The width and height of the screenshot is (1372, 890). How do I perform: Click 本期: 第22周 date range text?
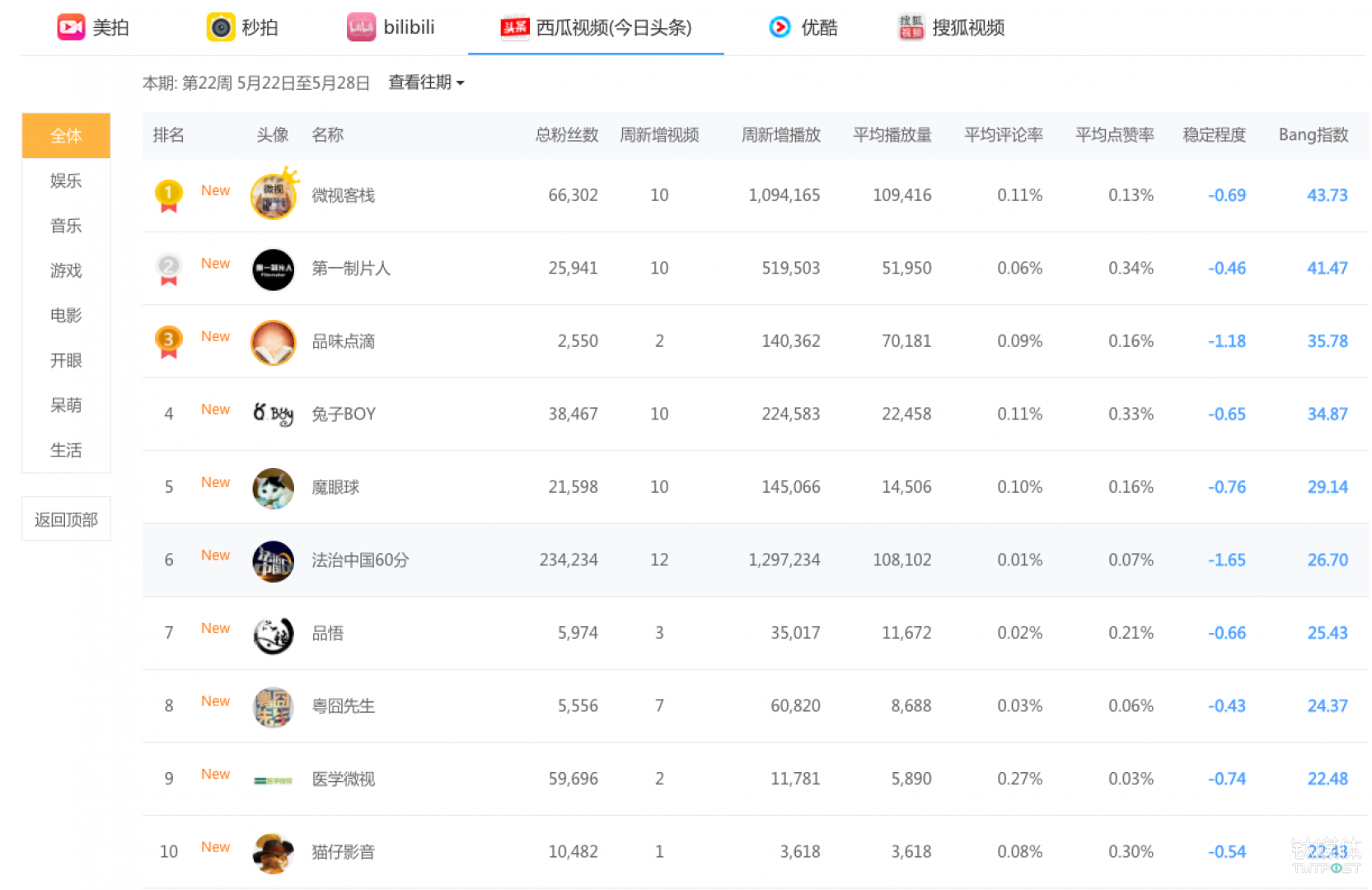256,83
